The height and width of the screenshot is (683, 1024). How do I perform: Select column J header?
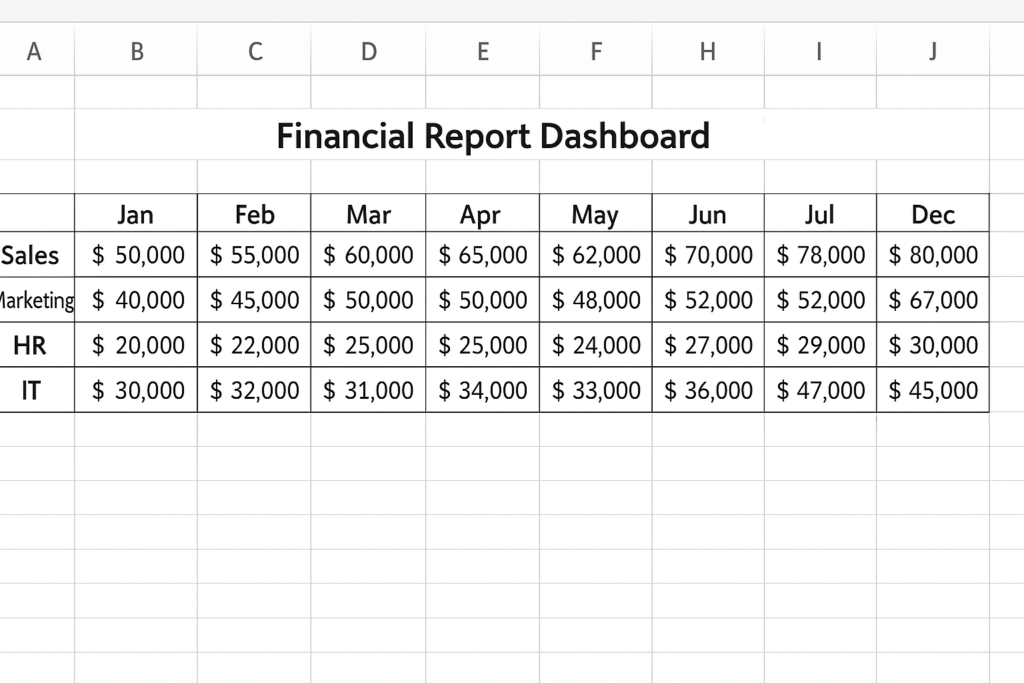click(x=932, y=52)
